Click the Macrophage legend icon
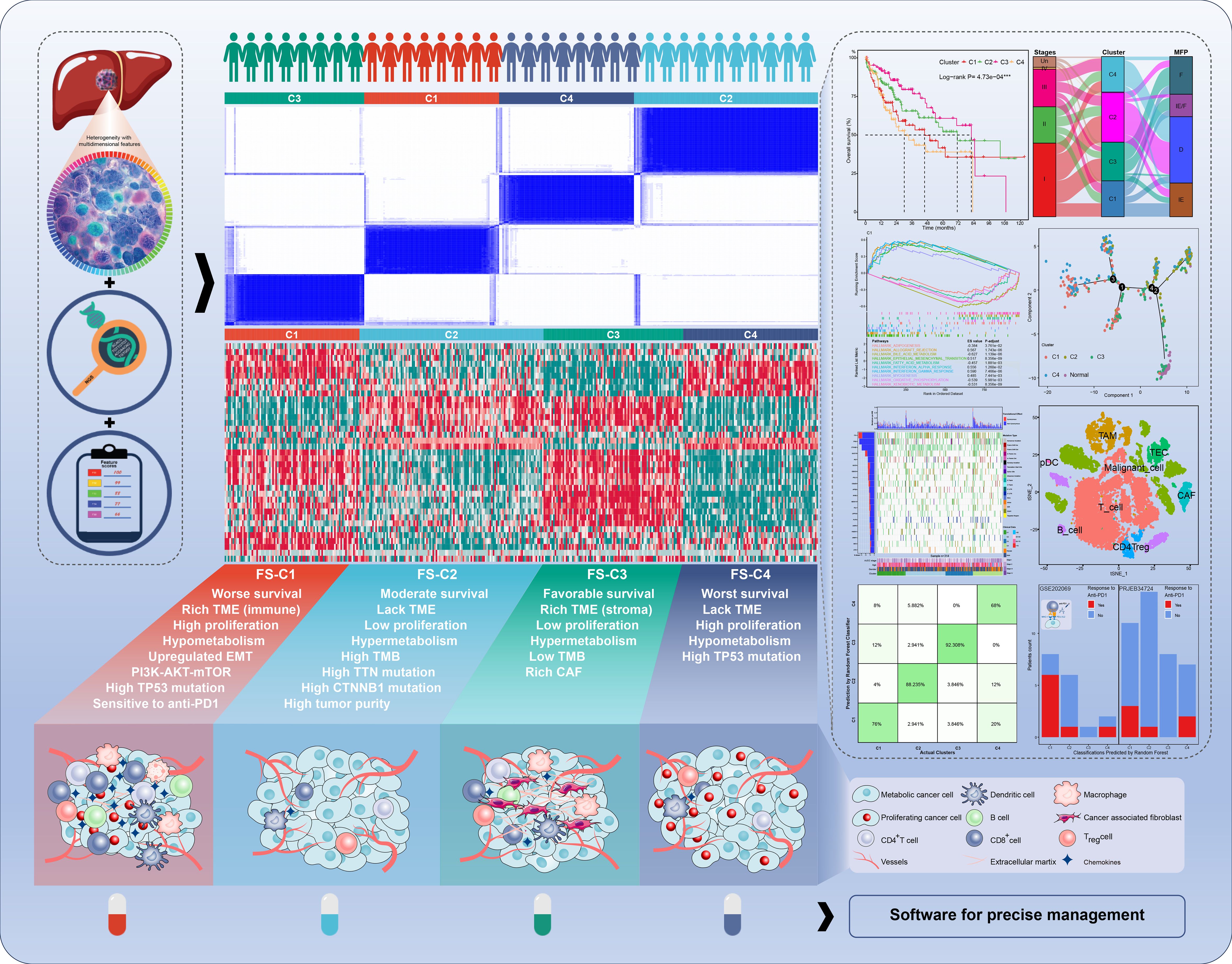 pyautogui.click(x=1067, y=794)
